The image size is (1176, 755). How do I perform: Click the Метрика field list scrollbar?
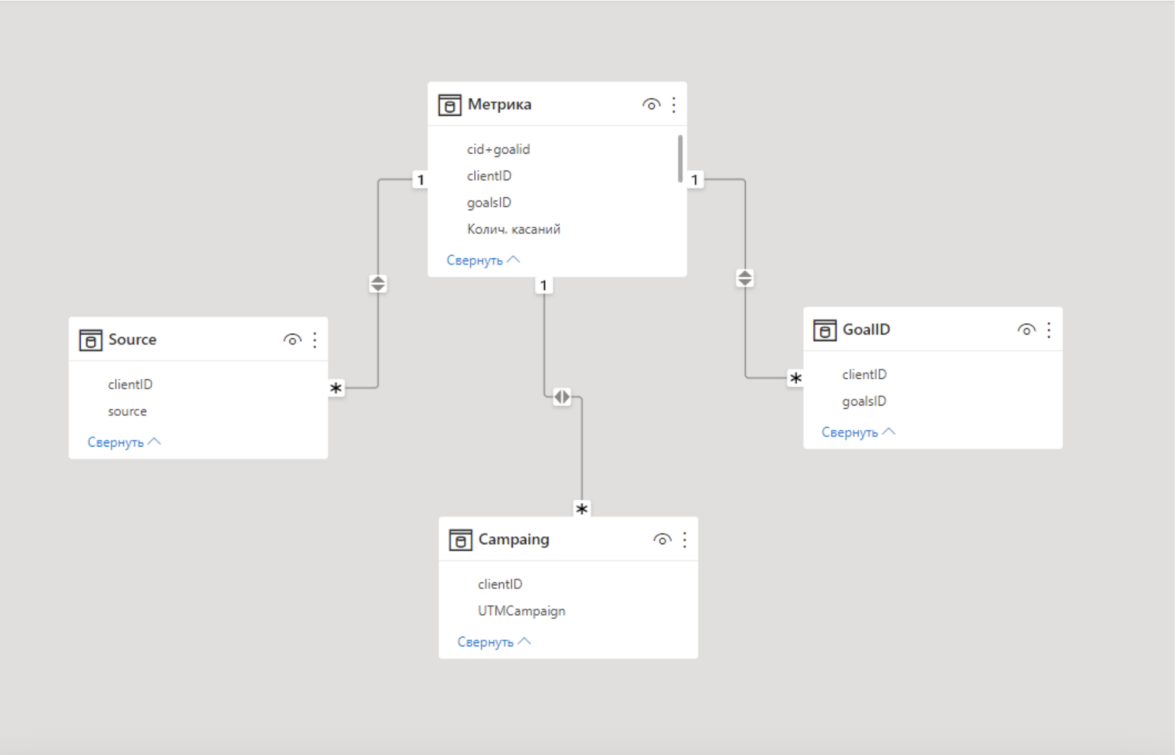point(681,158)
